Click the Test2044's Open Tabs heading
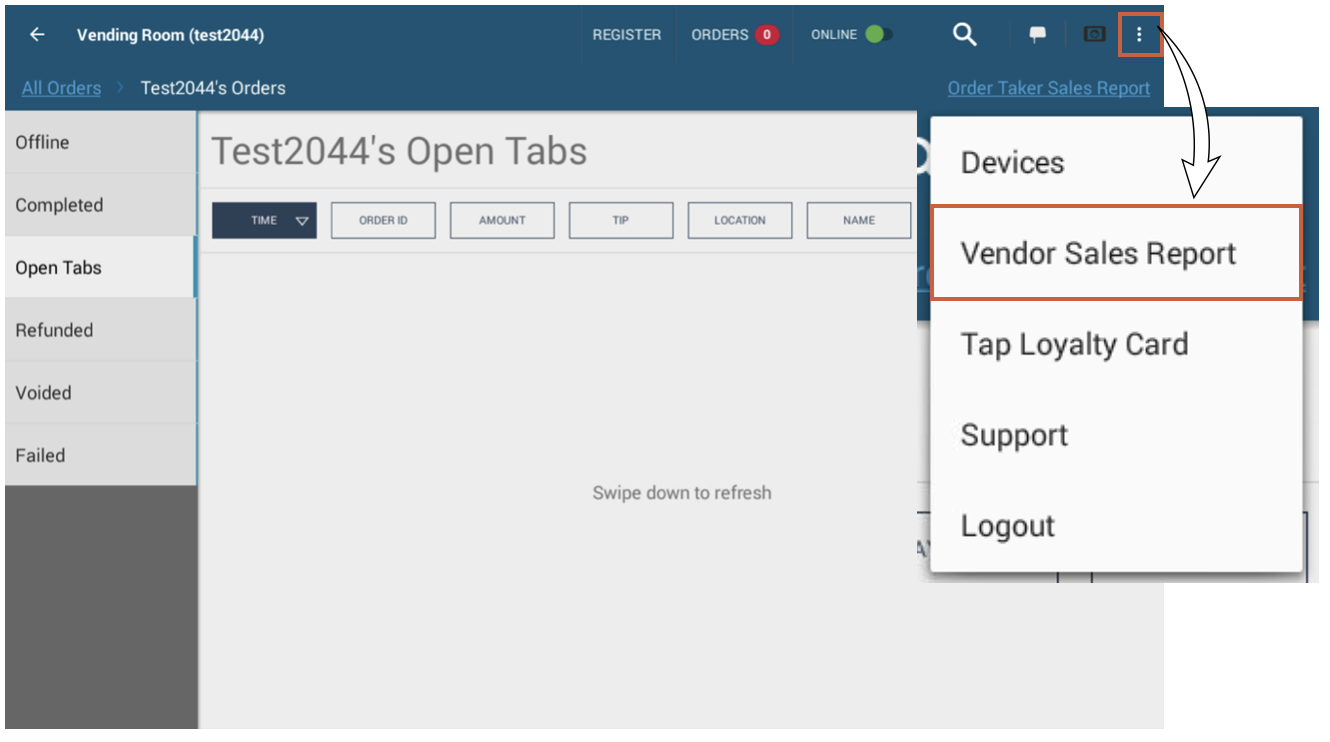1330x742 pixels. (x=399, y=151)
